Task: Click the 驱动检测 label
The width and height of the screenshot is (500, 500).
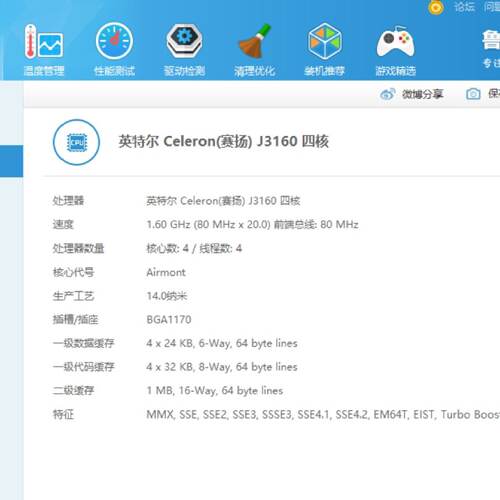Action: [184, 71]
